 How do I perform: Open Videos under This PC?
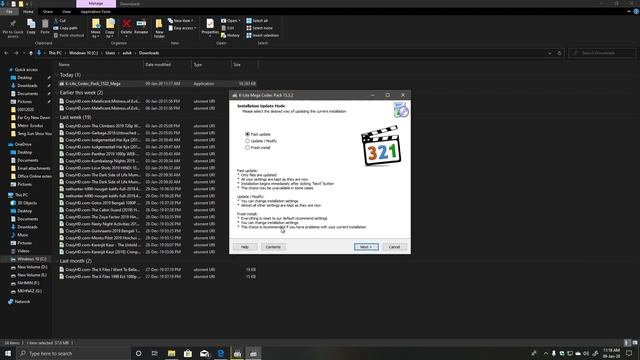click(23, 251)
